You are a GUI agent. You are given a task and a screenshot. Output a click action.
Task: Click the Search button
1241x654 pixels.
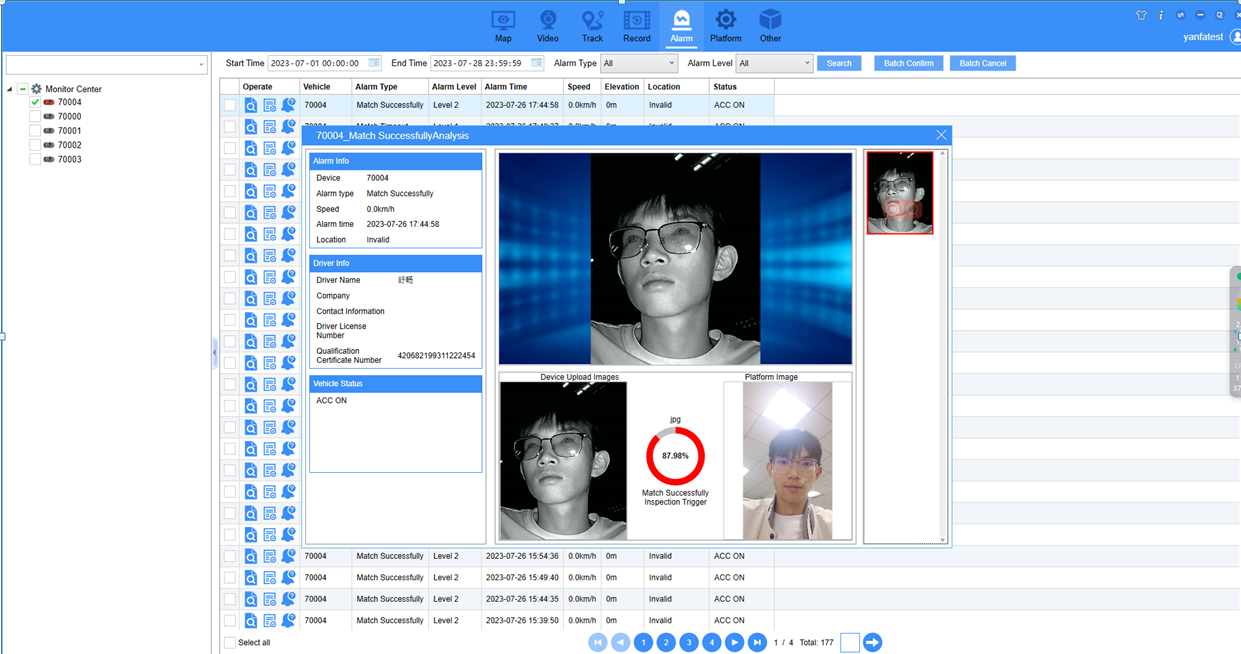coord(839,63)
